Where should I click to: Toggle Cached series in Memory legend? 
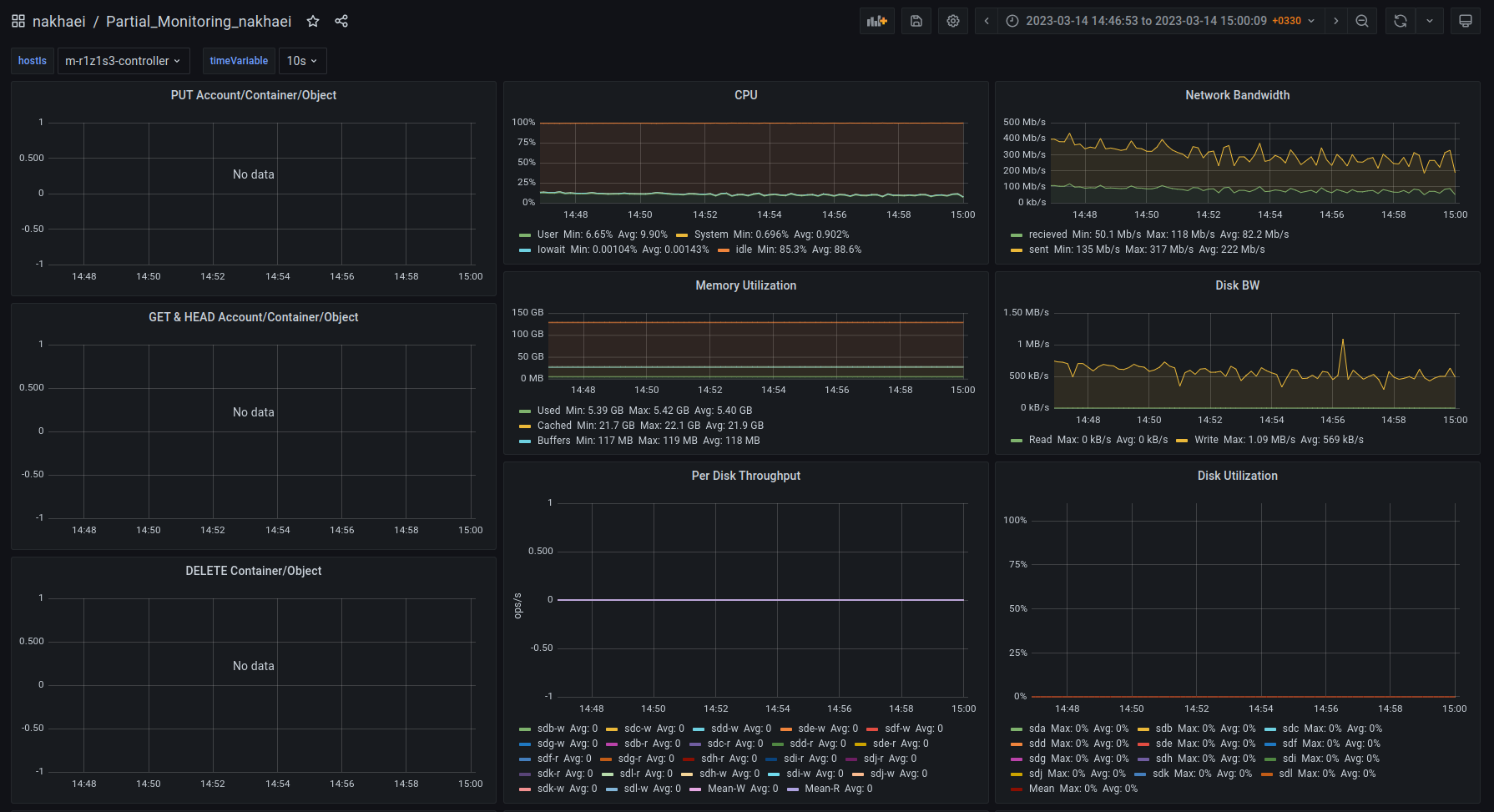pos(554,426)
